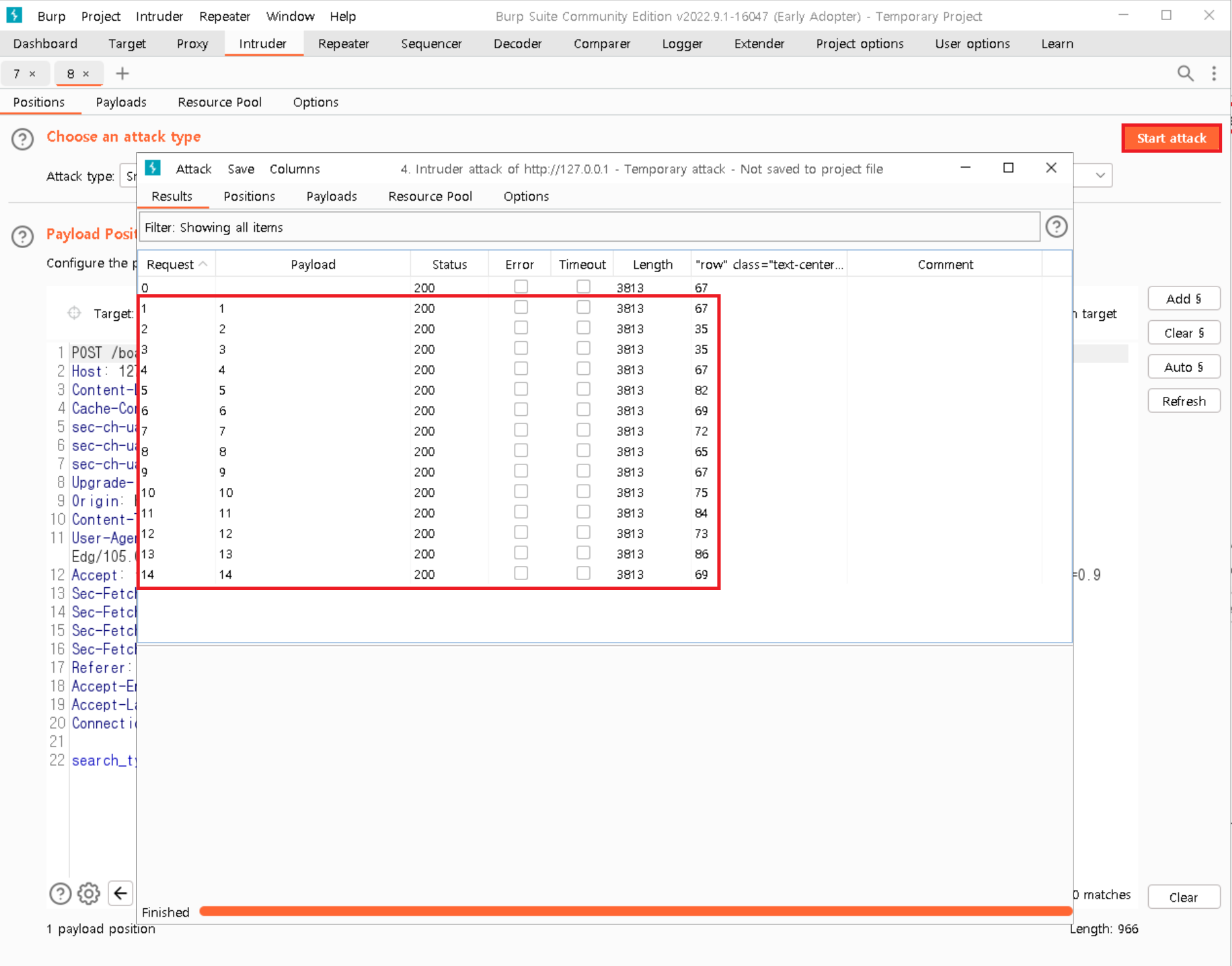Click the search_type line in request editor
This screenshot has width=1232, height=966.
tap(104, 760)
